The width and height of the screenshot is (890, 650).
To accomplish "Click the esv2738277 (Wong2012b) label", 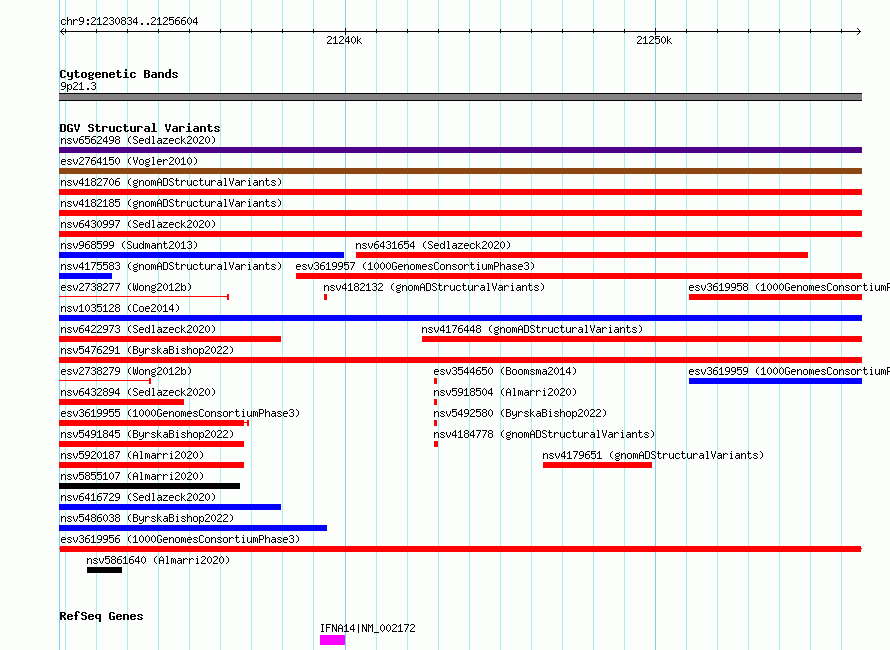I will pos(126,287).
